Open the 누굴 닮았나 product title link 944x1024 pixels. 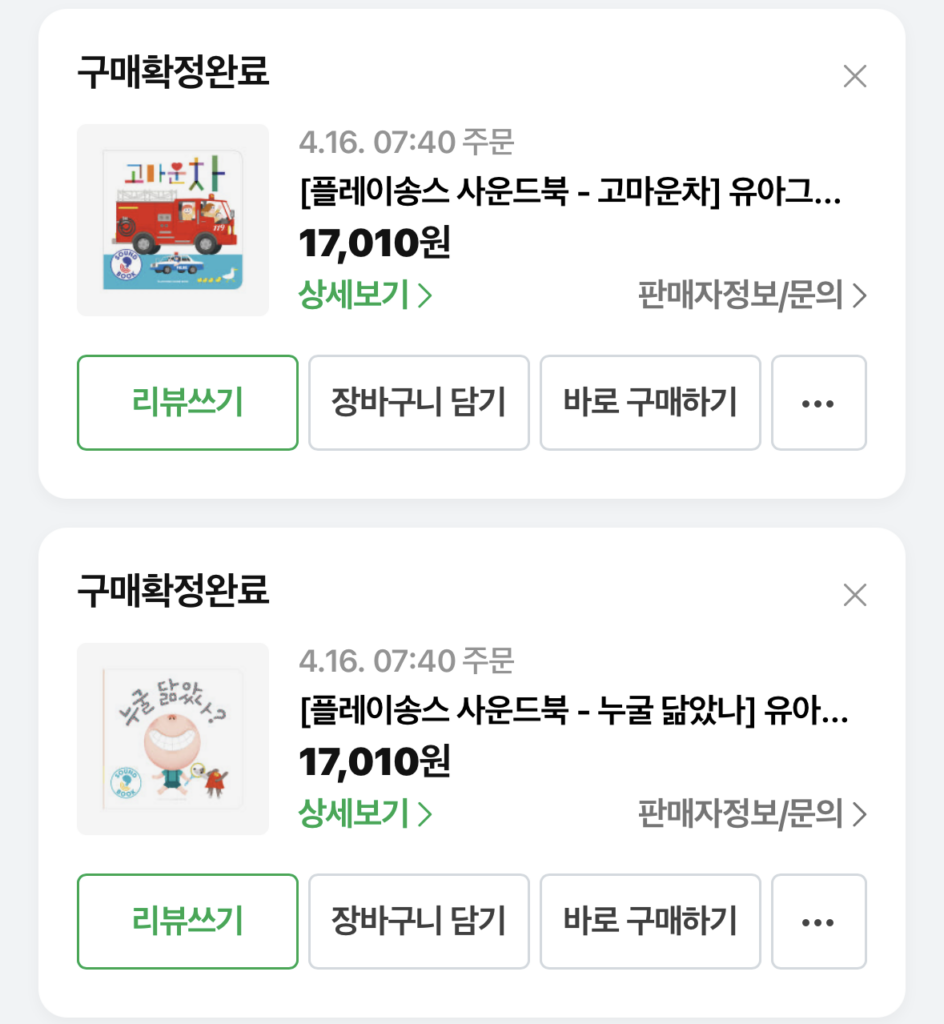click(574, 711)
